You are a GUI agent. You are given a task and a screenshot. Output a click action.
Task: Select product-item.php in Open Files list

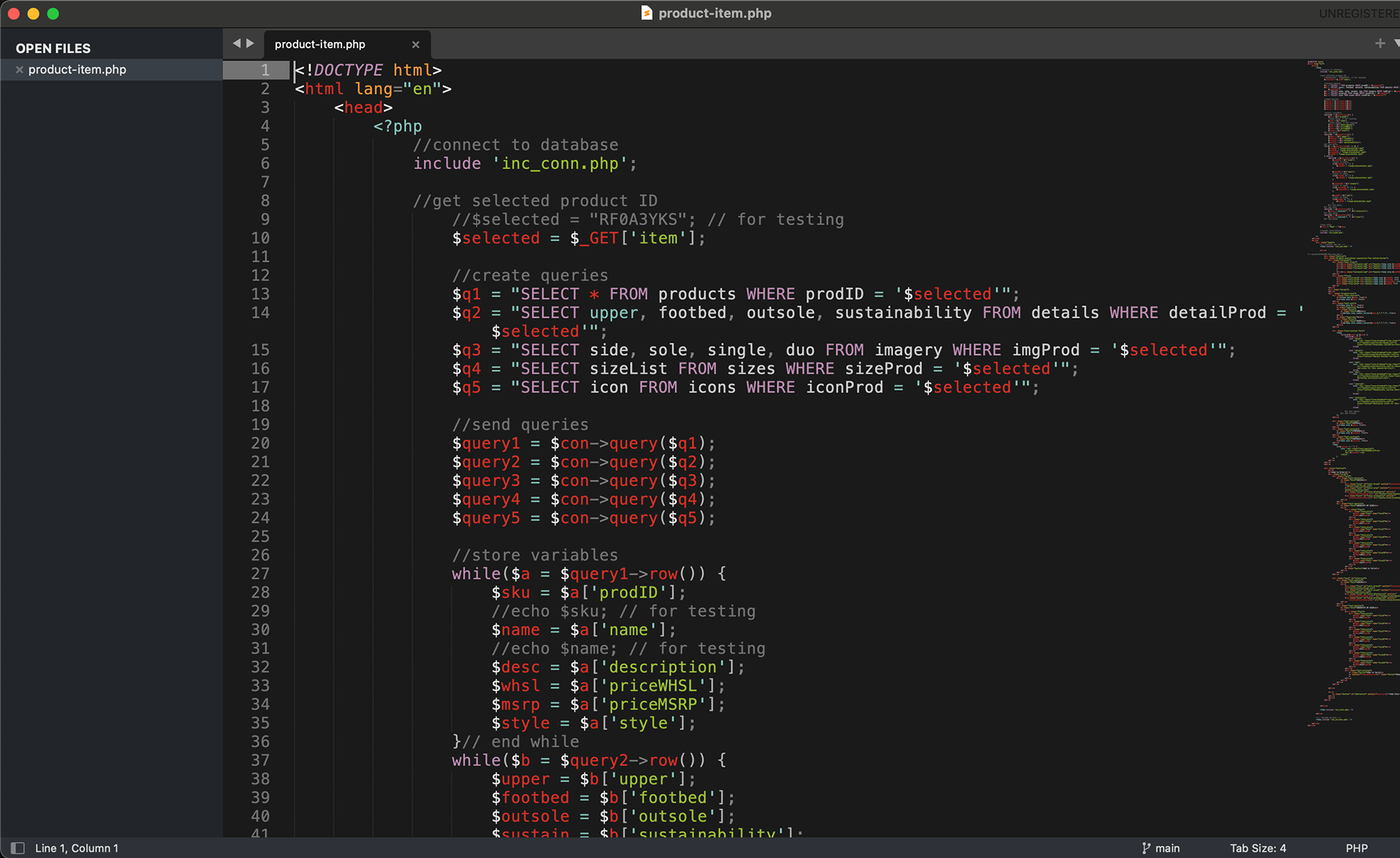pyautogui.click(x=77, y=70)
